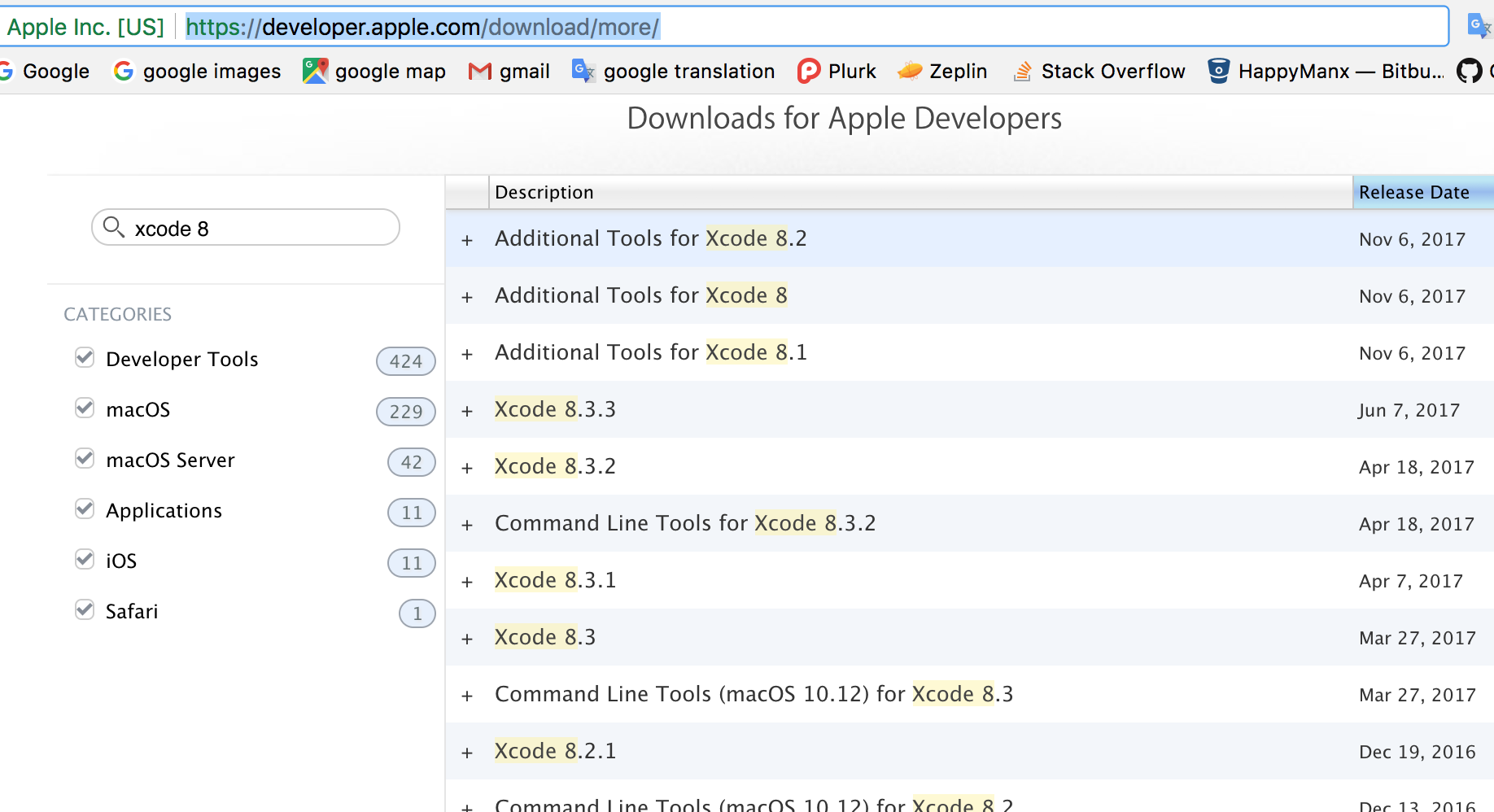Expand Additional Tools for Xcode 8.2
This screenshot has width=1494, height=812.
coord(467,240)
